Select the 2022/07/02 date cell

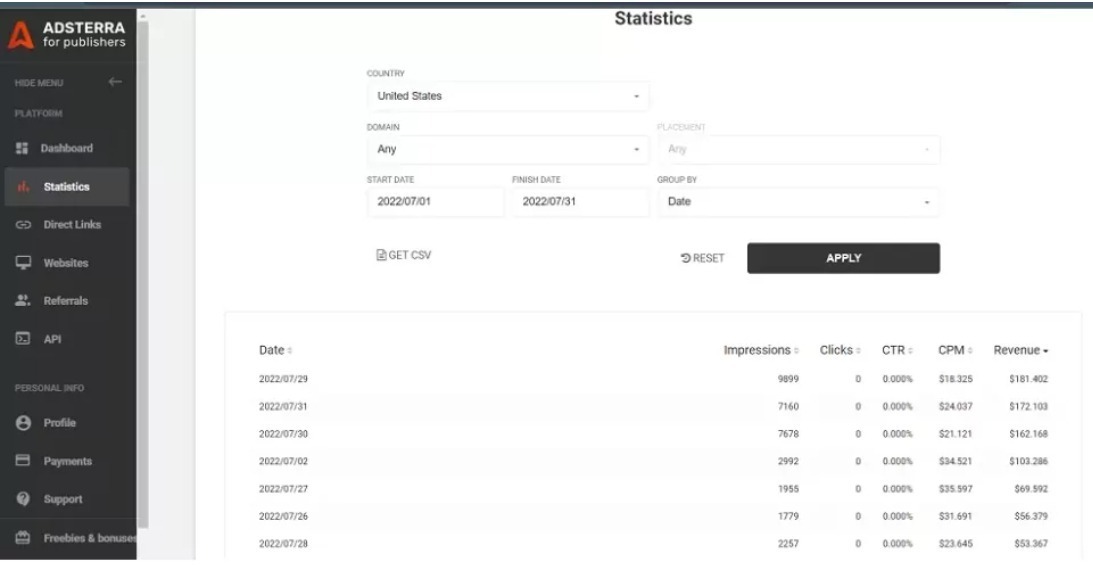[283, 461]
